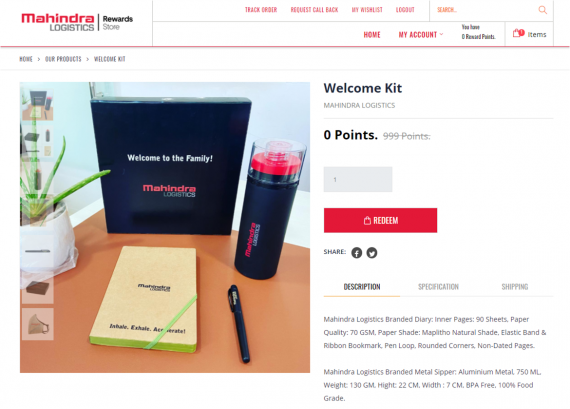
Task: Share on Facebook icon
Action: click(x=357, y=253)
